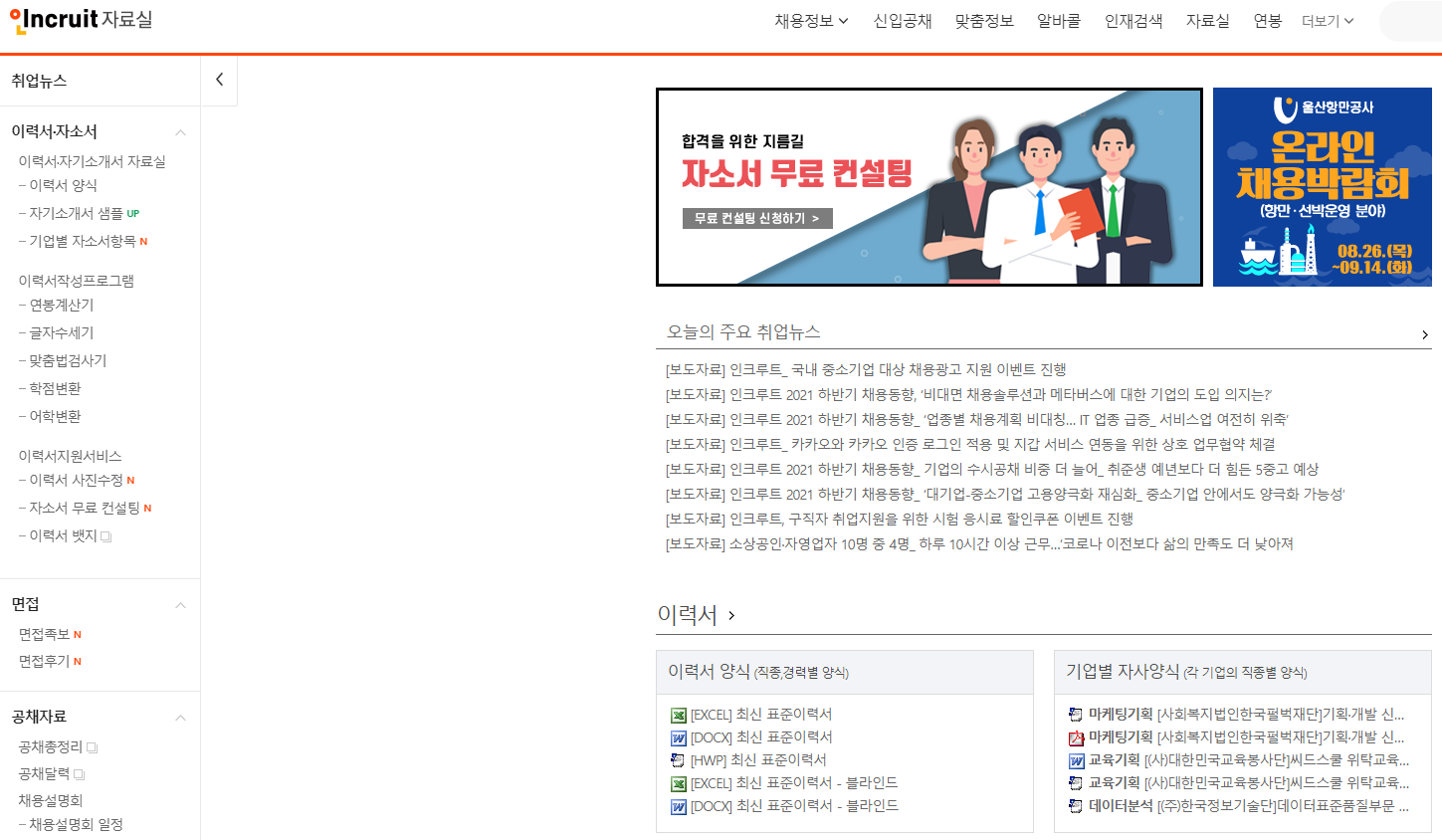Viewport: 1442px width, 840px height.
Task: Collapse the left sidebar with arrow button
Action: click(x=219, y=80)
